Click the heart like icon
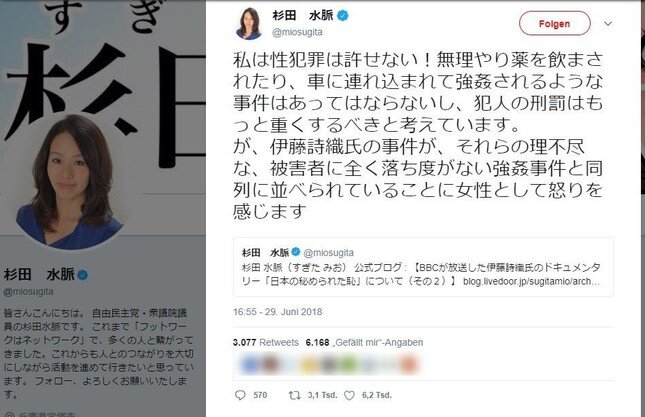Viewport: 645px width, 417px height. [349, 395]
